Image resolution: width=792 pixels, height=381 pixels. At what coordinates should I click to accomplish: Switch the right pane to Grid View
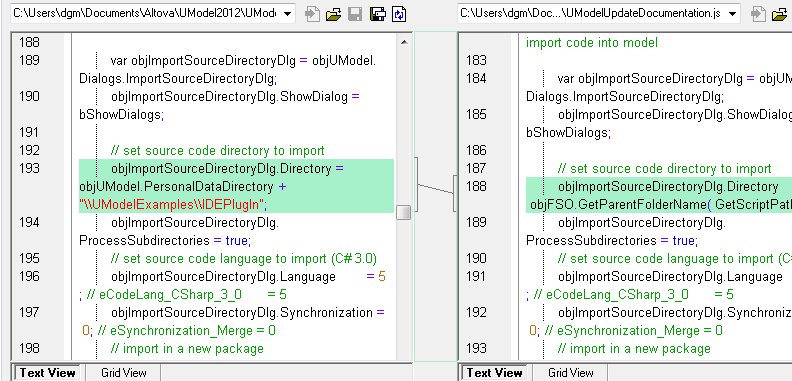pos(570,373)
